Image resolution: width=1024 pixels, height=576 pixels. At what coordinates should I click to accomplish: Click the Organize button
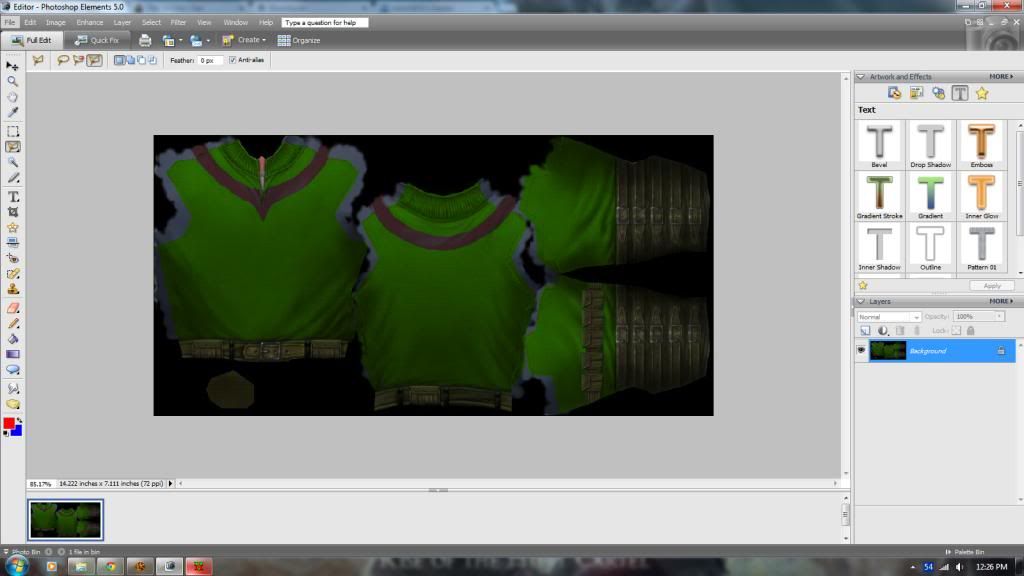[299, 40]
